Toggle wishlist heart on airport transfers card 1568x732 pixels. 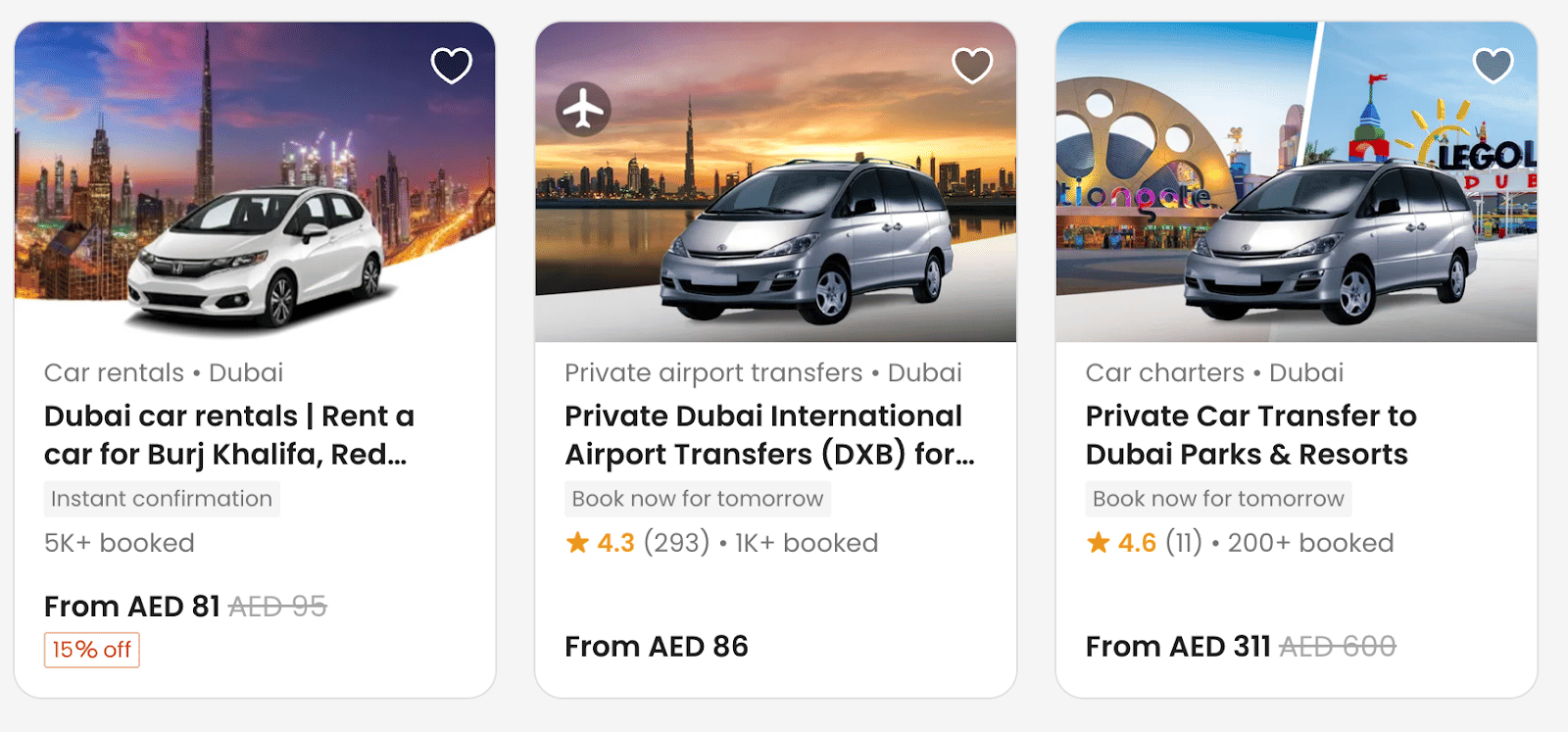point(972,66)
